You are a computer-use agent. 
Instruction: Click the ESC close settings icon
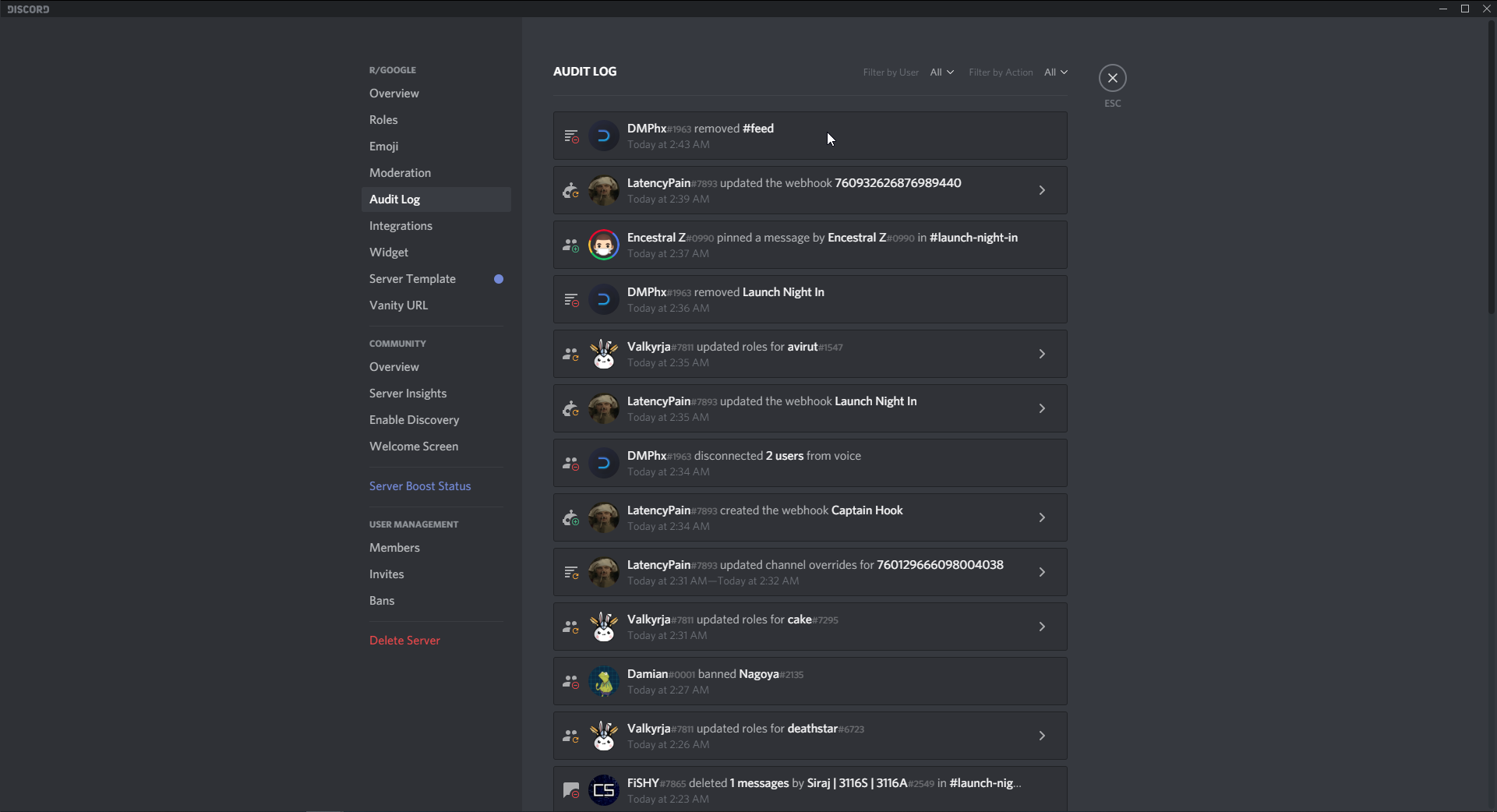click(1112, 78)
